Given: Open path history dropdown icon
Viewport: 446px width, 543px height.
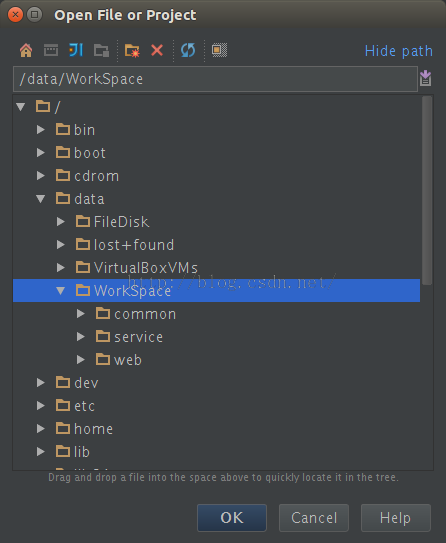Looking at the screenshot, I should tap(426, 78).
